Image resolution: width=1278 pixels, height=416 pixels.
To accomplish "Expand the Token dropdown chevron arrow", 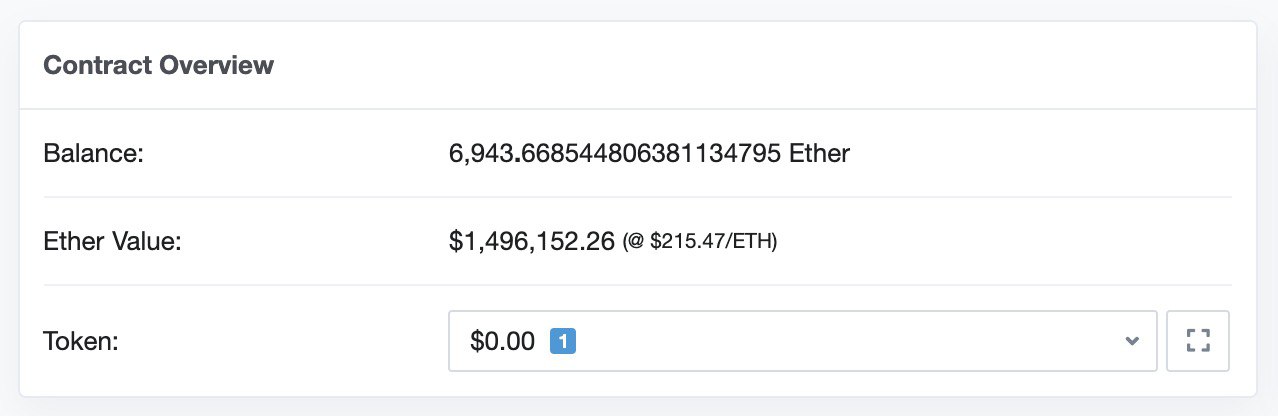I will tap(1131, 341).
